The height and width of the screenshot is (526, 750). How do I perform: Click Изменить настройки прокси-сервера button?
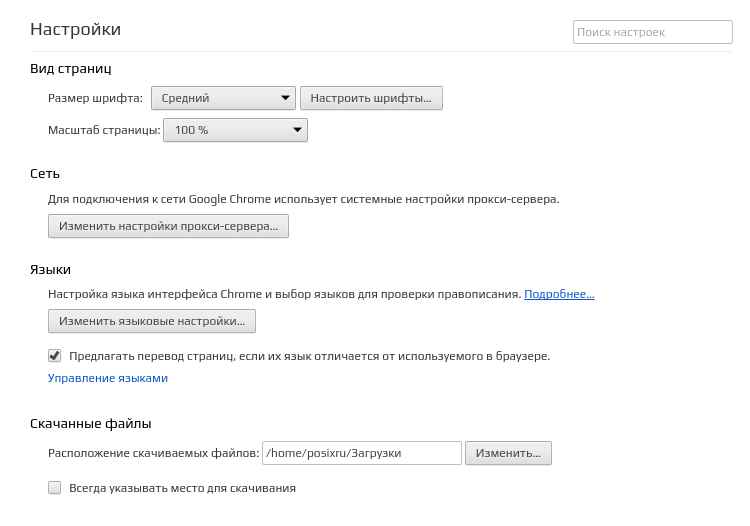click(x=168, y=226)
